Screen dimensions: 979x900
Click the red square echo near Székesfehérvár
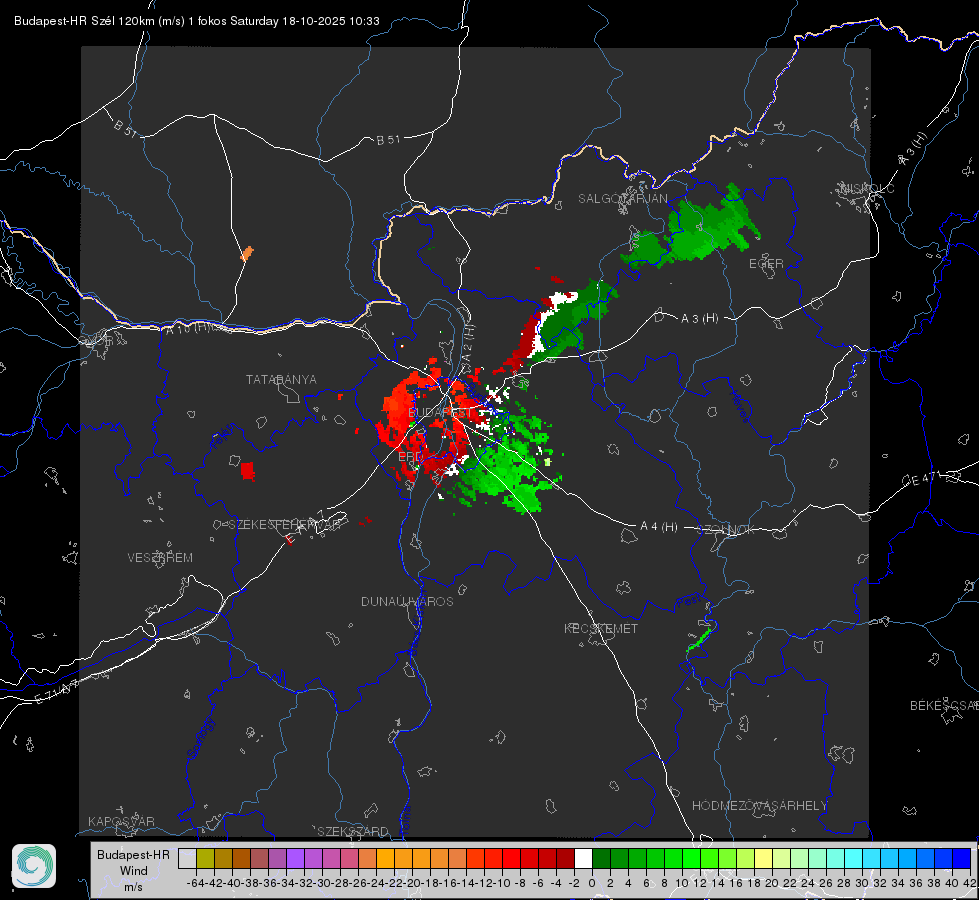248,471
